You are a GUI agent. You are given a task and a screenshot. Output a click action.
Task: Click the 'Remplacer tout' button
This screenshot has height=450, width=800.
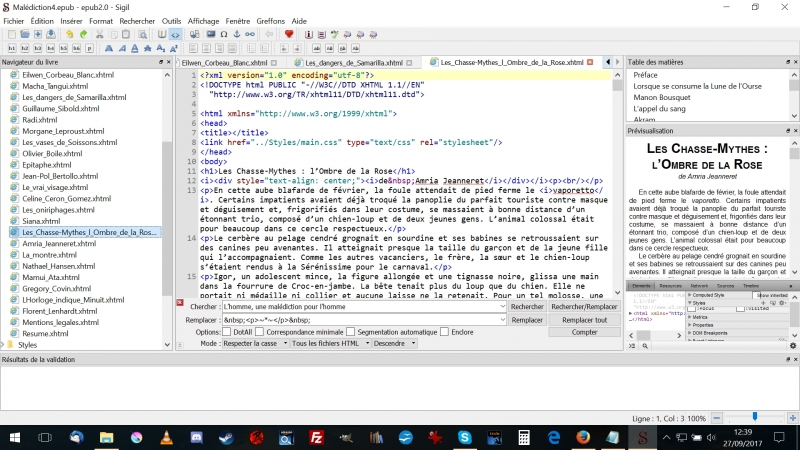click(x=584, y=320)
